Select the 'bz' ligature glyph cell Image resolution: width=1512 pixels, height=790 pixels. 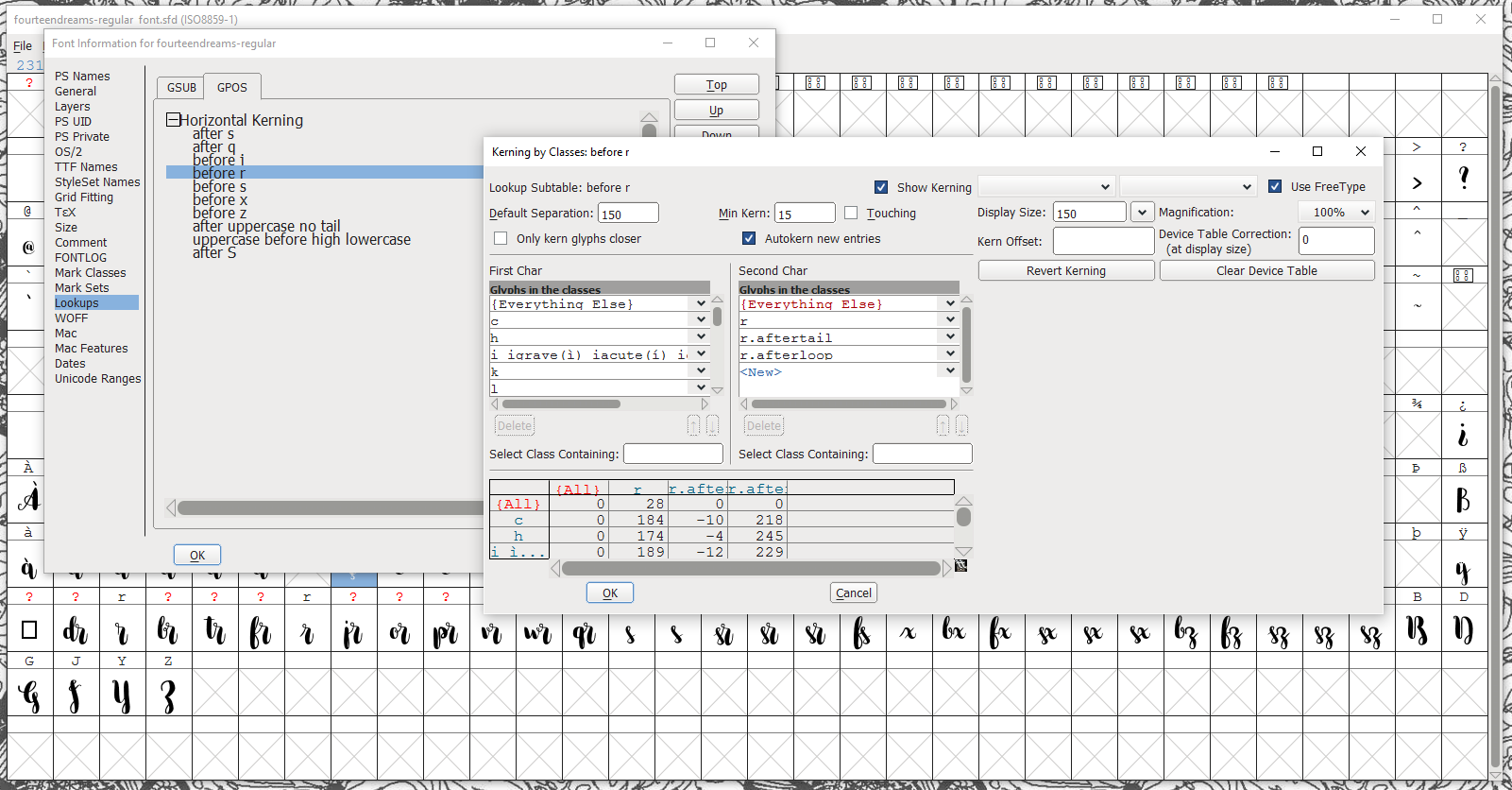(x=1186, y=630)
